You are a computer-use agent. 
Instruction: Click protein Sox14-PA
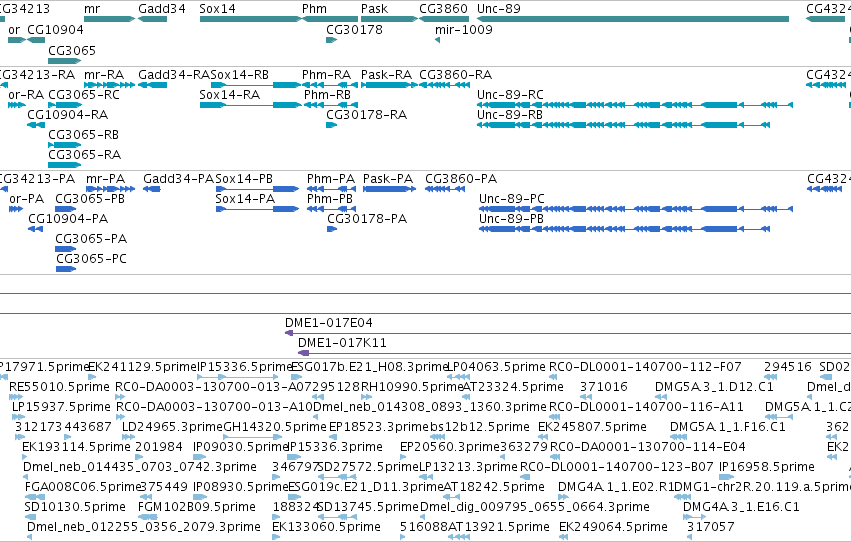pos(257,209)
